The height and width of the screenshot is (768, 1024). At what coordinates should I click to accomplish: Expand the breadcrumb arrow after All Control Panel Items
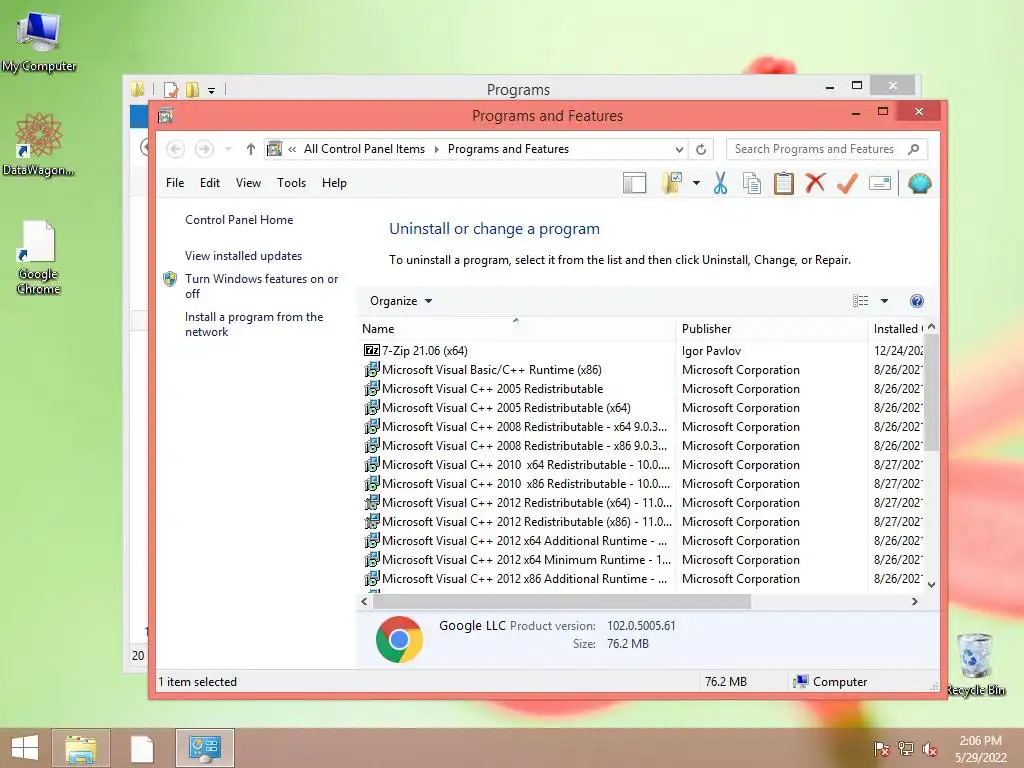coord(437,149)
